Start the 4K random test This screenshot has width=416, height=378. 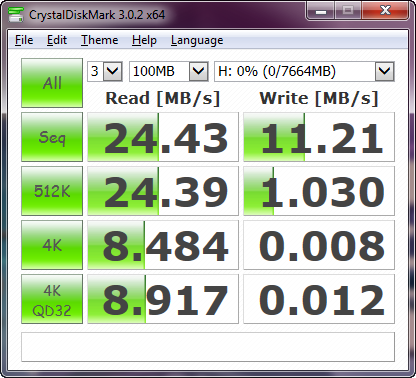point(52,245)
